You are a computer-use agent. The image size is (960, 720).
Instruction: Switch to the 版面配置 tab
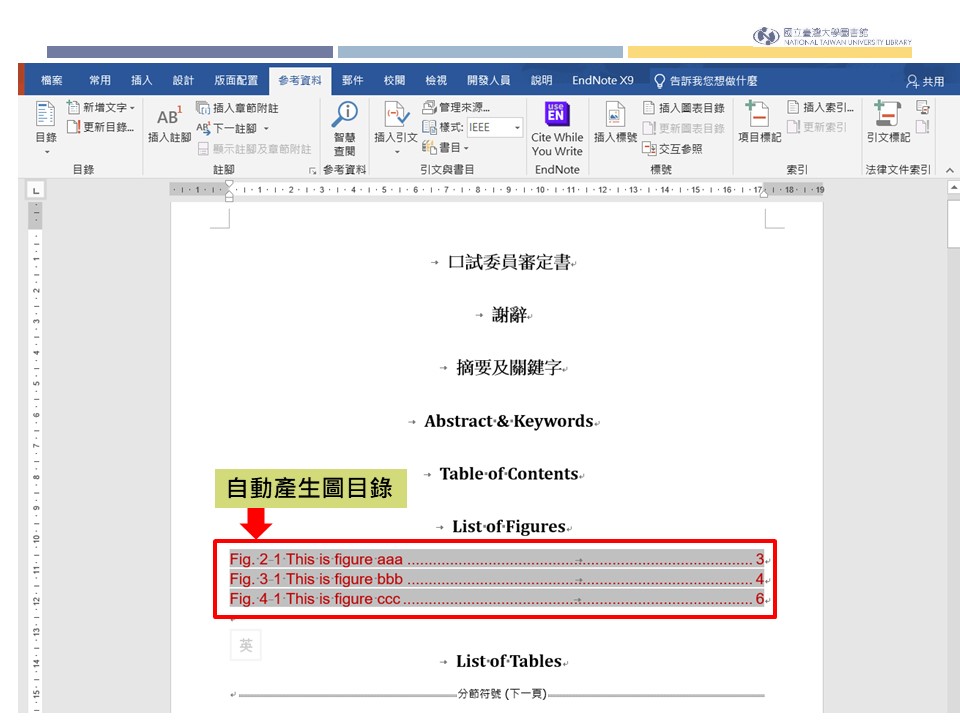(x=236, y=80)
